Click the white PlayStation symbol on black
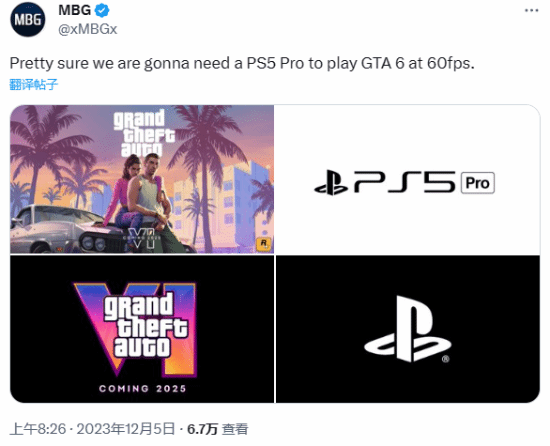550x446 pixels. [408, 329]
